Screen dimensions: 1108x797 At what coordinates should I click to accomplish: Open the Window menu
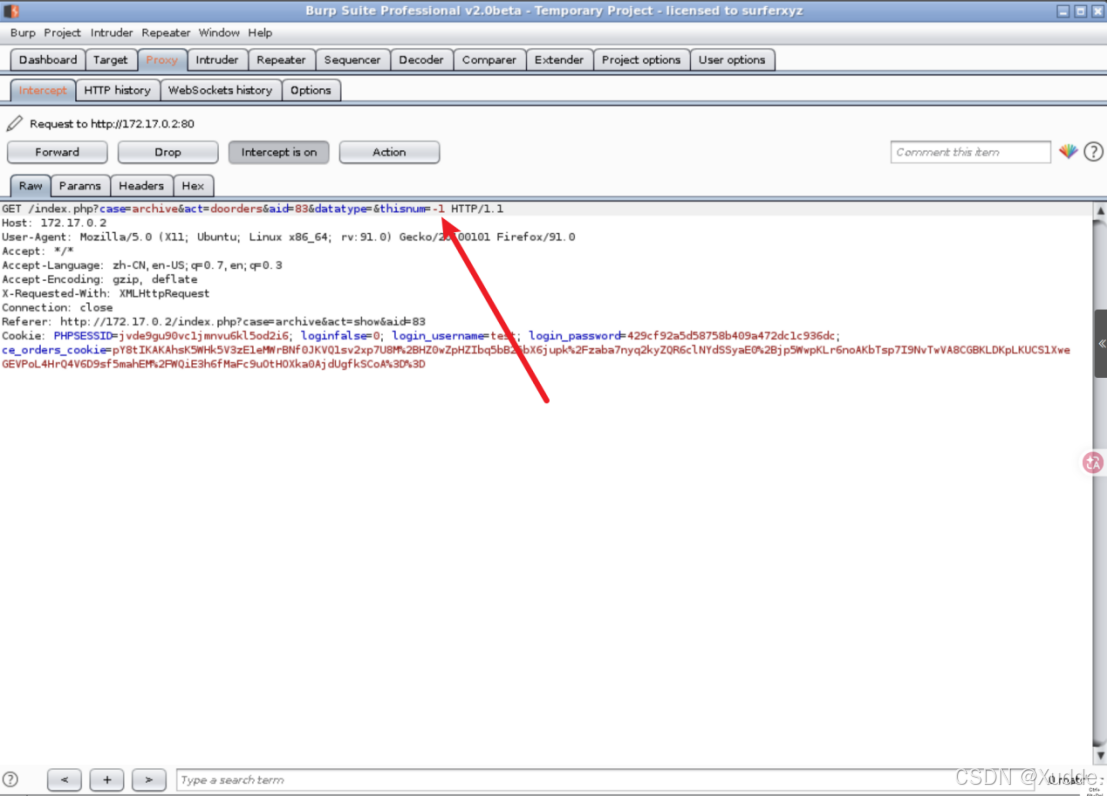coord(219,33)
